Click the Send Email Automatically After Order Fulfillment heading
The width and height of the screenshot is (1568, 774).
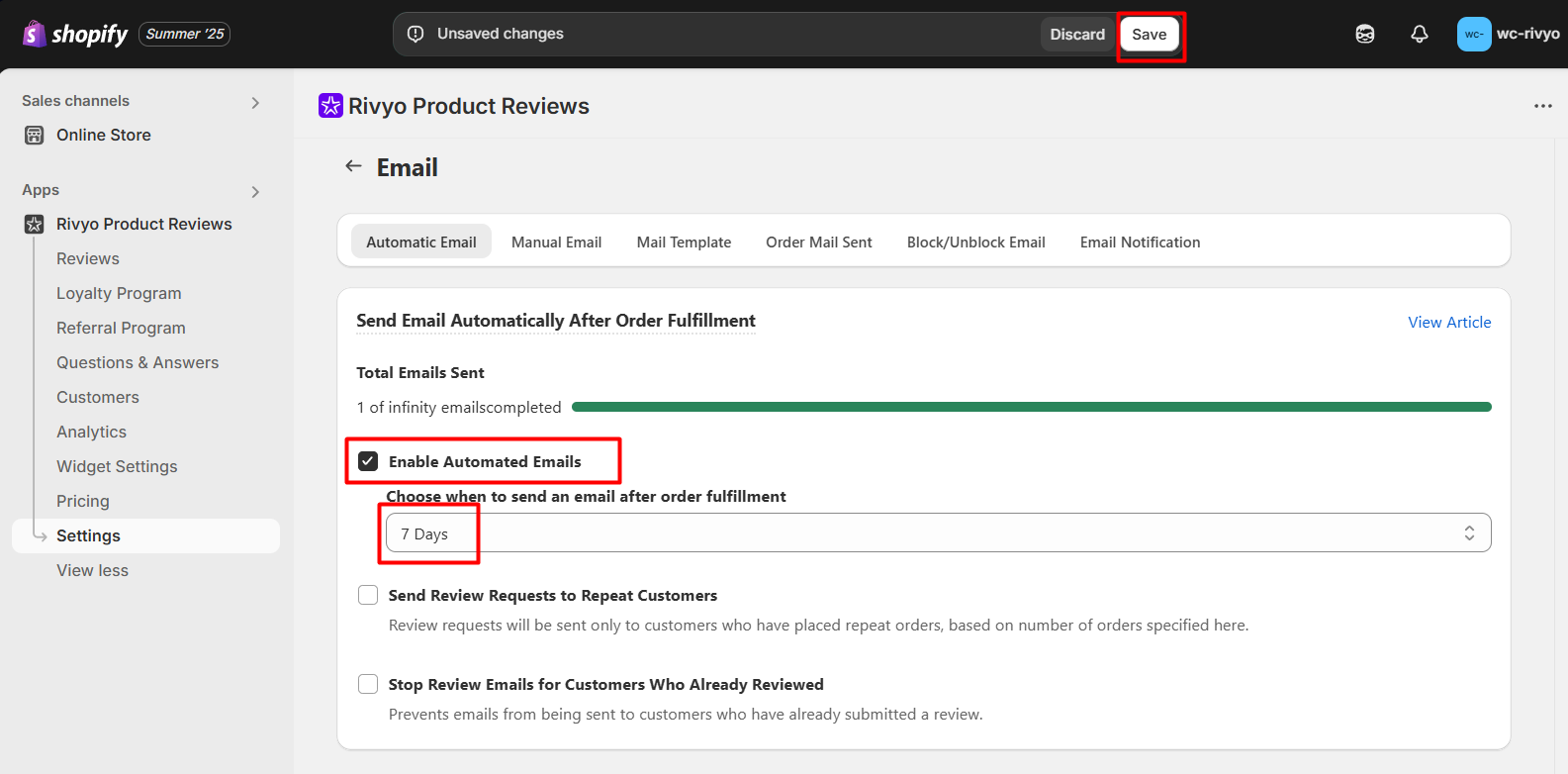tap(556, 321)
